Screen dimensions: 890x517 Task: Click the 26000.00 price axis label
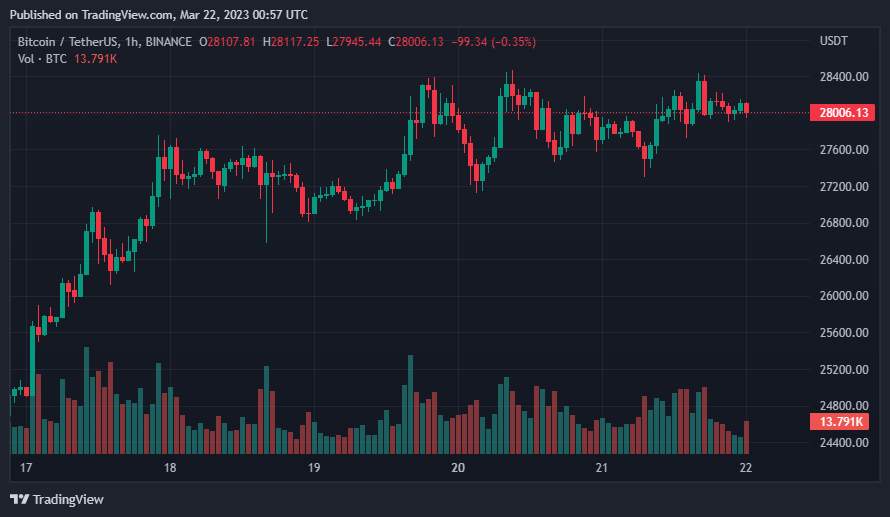(844, 296)
